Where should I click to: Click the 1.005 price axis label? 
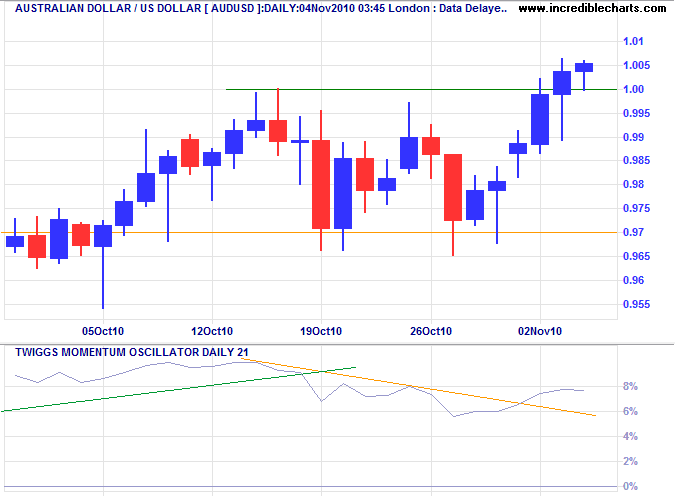(x=637, y=65)
